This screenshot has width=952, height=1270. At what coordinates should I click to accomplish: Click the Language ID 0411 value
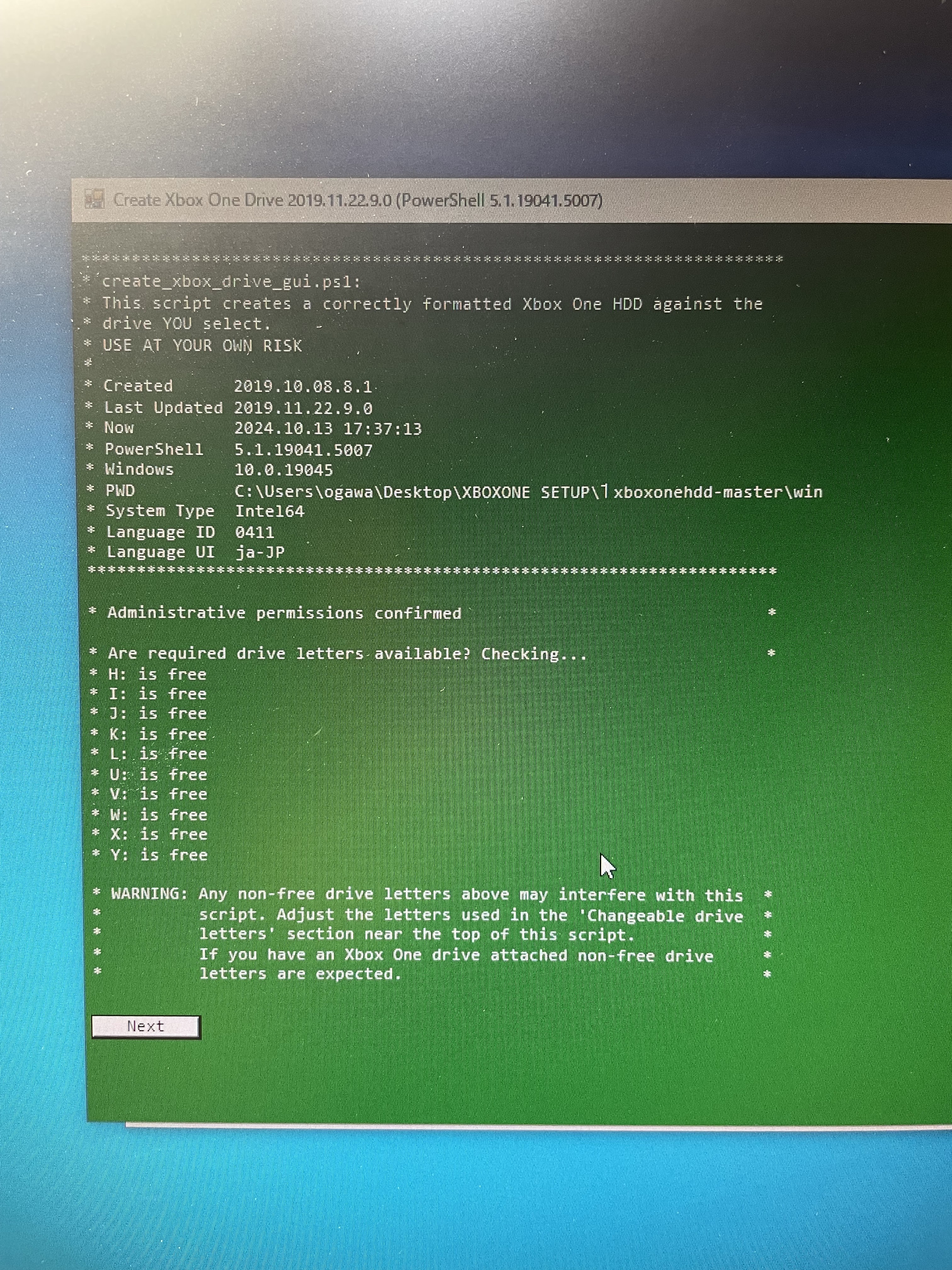254,532
